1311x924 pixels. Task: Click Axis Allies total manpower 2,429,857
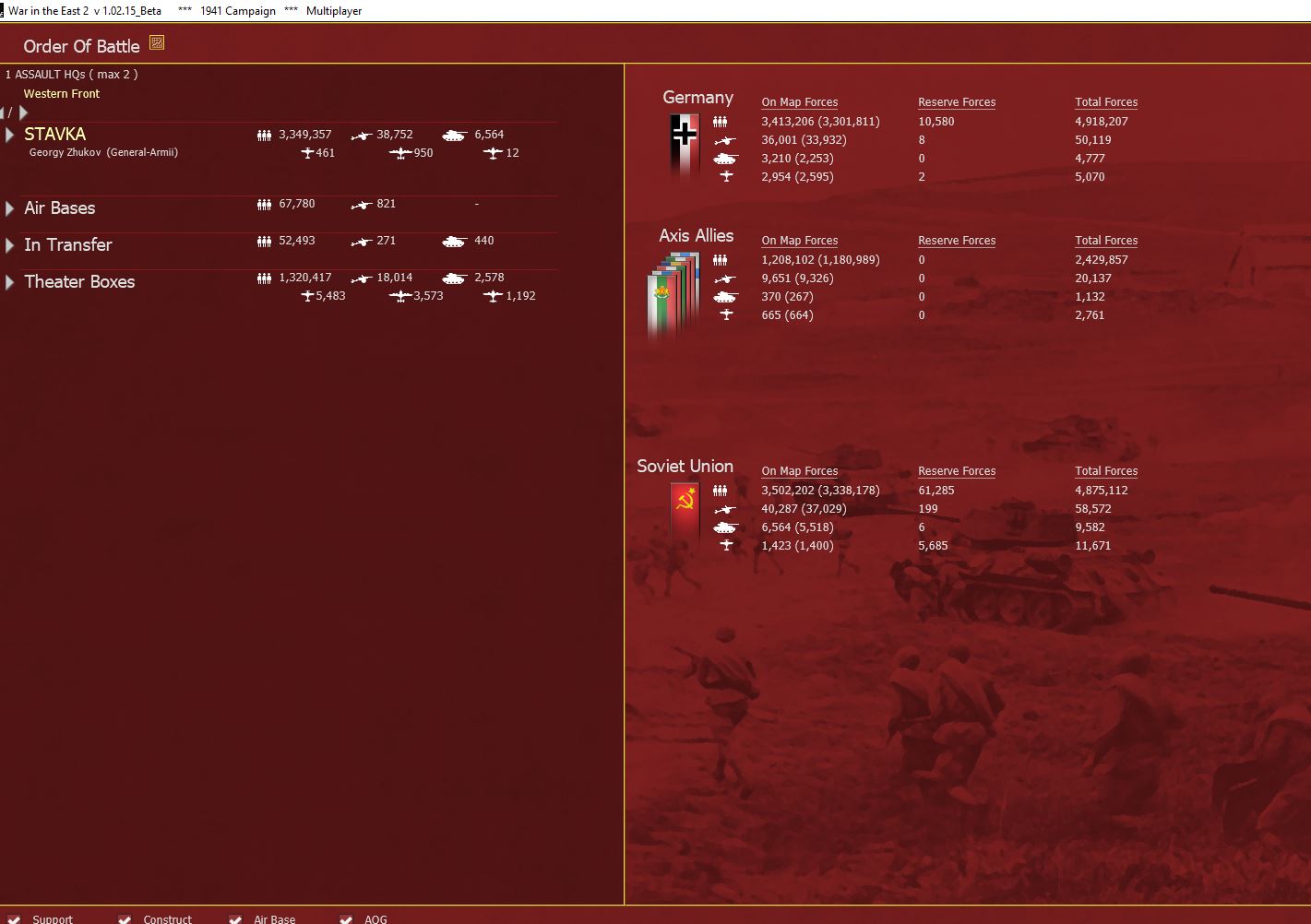coord(1102,260)
